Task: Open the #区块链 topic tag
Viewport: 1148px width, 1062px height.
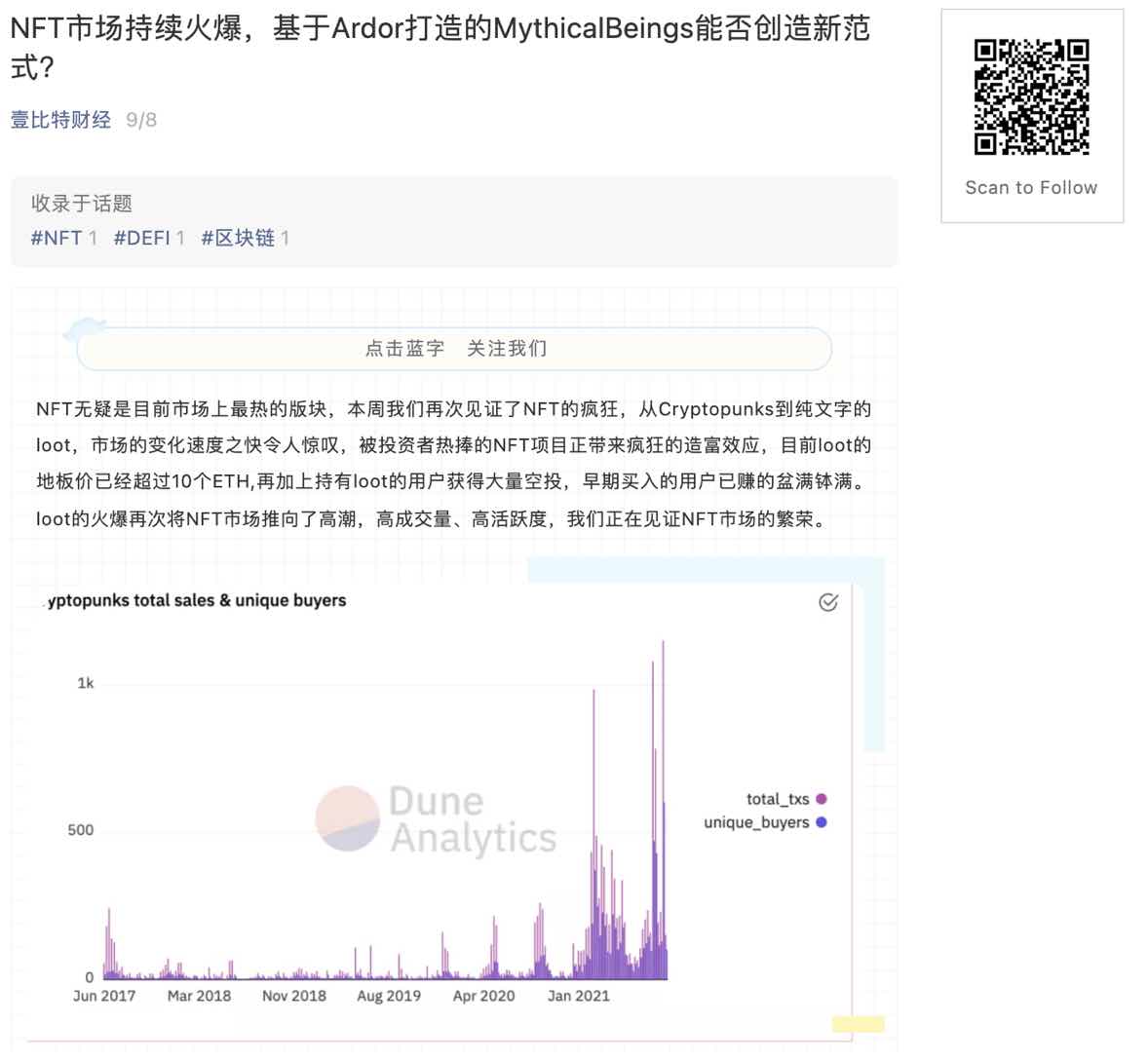Action: (x=238, y=238)
